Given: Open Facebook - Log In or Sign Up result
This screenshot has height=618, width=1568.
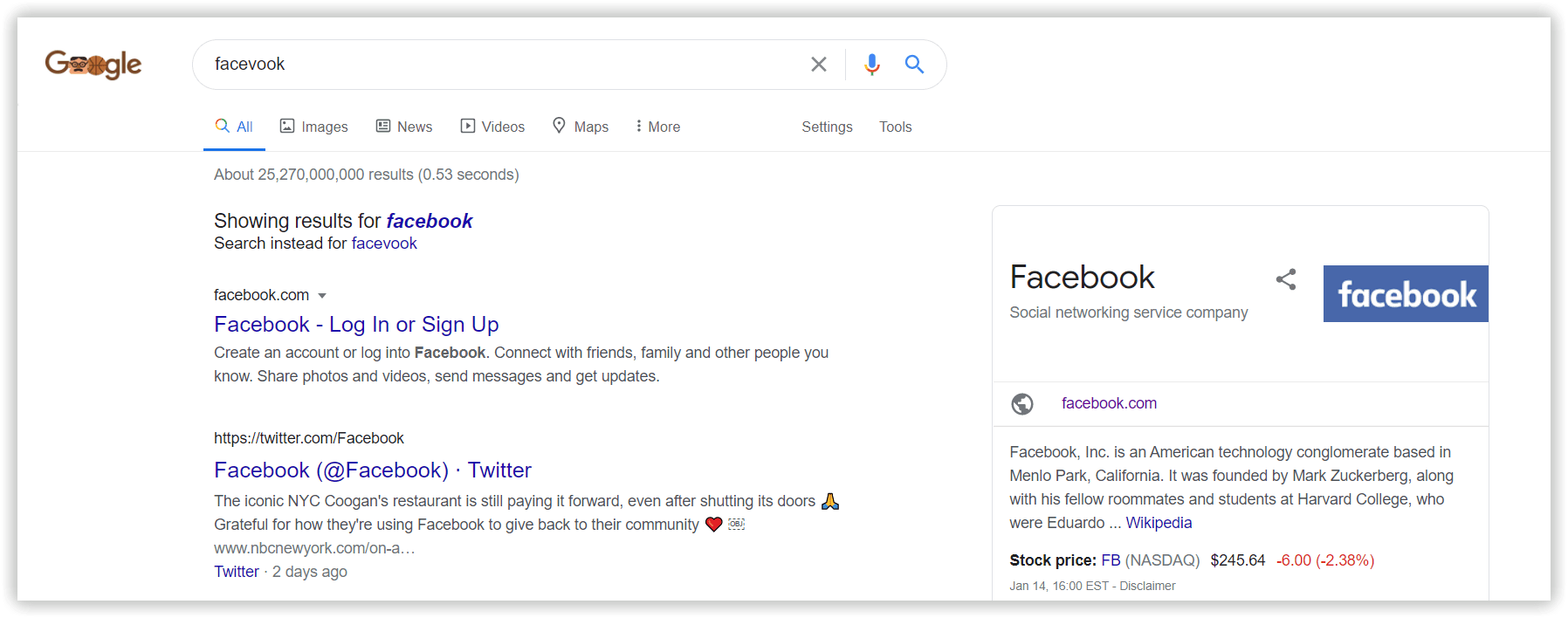Looking at the screenshot, I should pos(356,325).
